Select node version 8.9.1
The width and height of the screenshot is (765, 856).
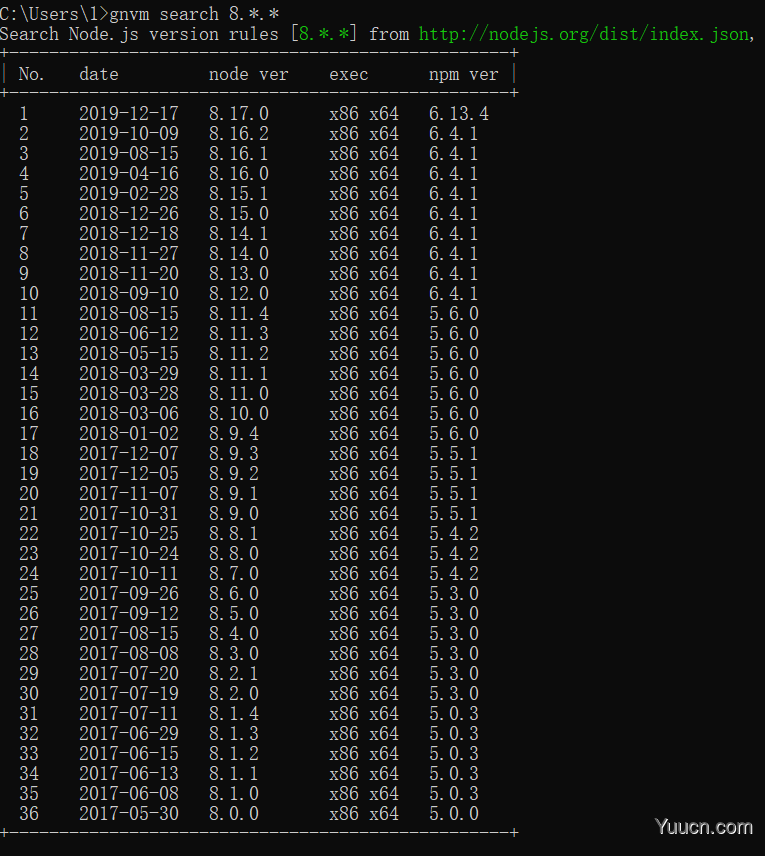234,494
